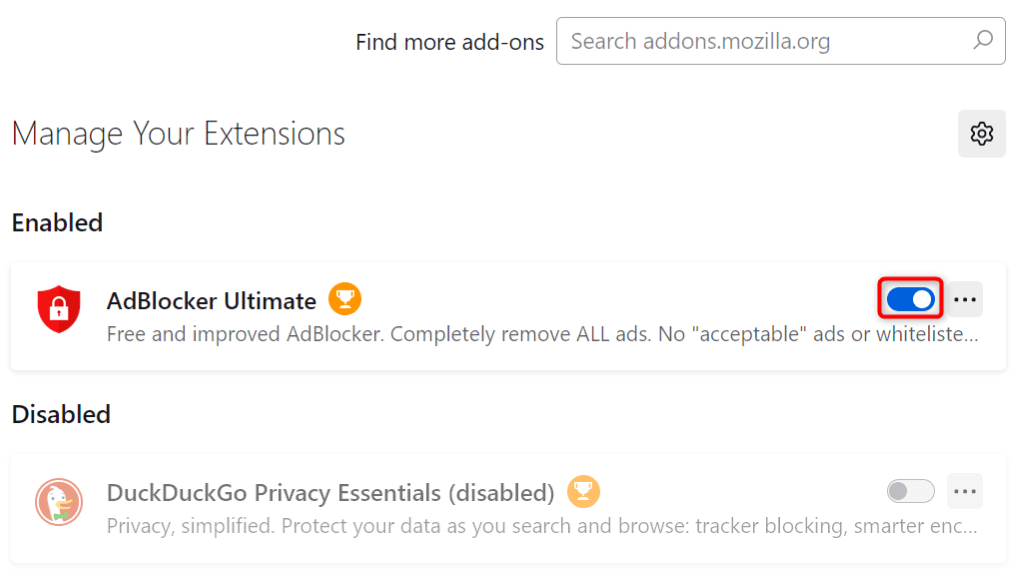Click the Find more add-ons label
The image size is (1024, 583).
click(450, 42)
